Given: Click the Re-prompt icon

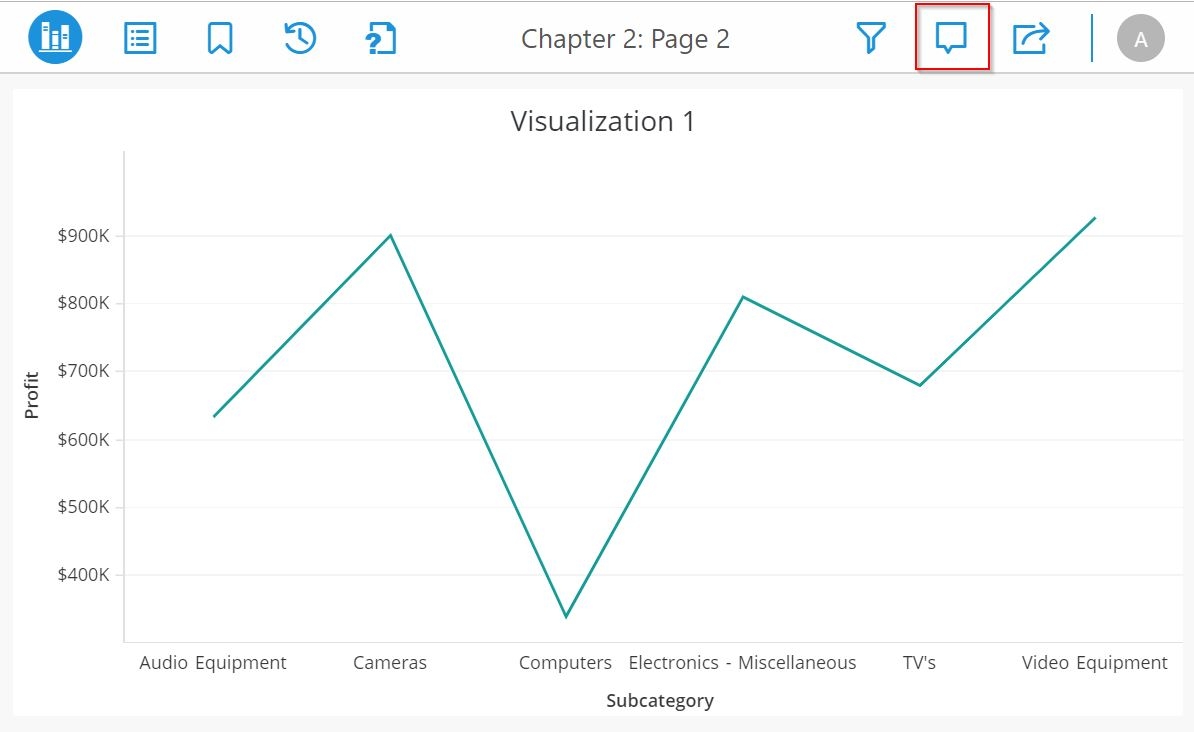Looking at the screenshot, I should click(x=381, y=38).
